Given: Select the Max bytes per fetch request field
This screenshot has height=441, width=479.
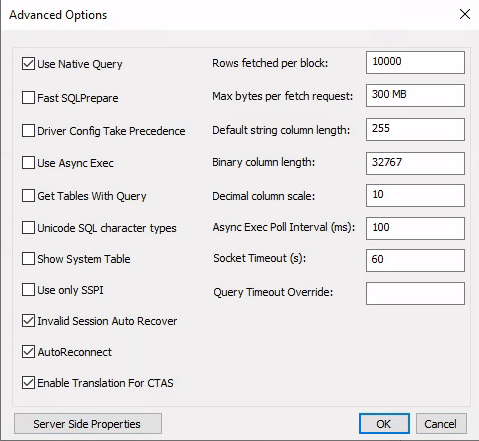Looking at the screenshot, I should (415, 95).
